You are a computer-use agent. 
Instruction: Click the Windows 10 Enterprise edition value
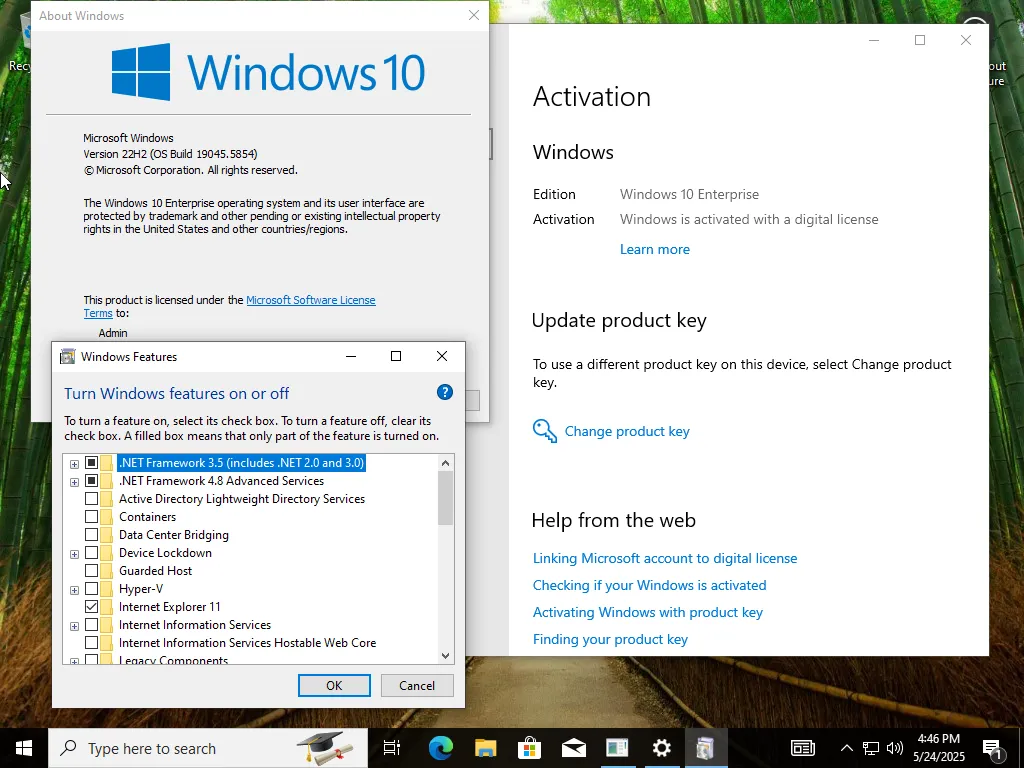click(690, 195)
